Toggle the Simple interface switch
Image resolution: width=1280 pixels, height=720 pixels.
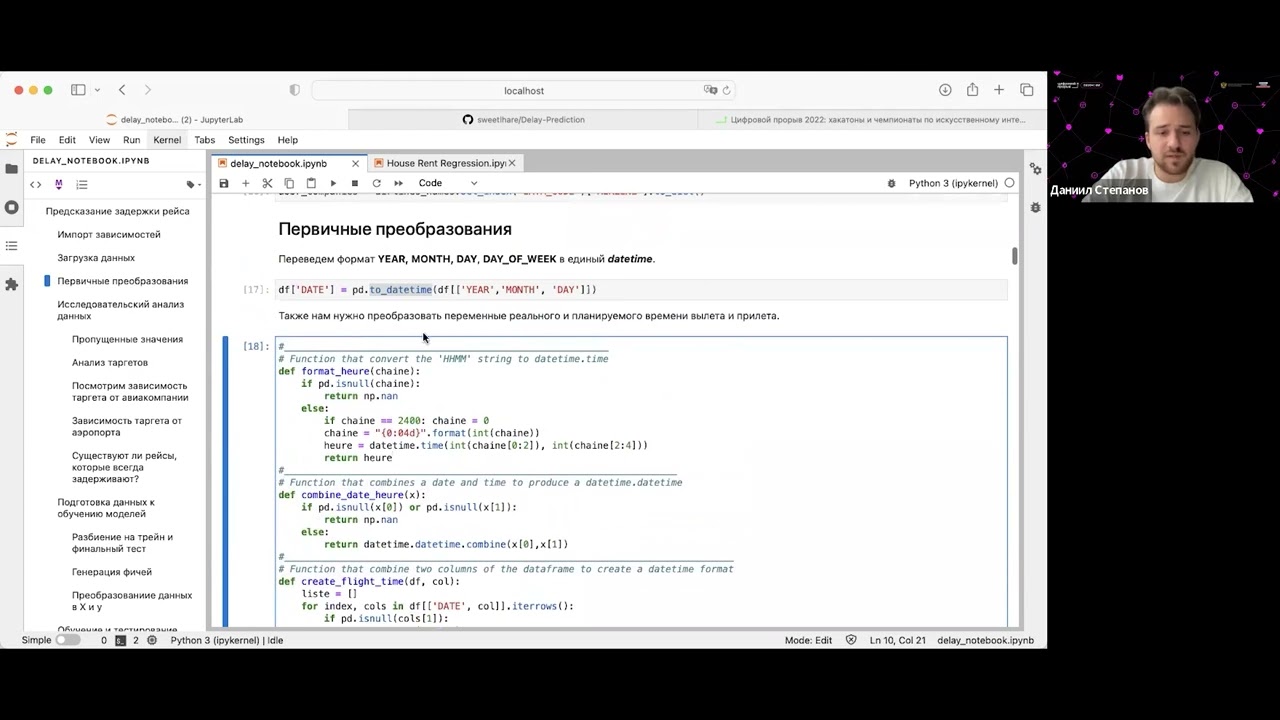pyautogui.click(x=67, y=640)
